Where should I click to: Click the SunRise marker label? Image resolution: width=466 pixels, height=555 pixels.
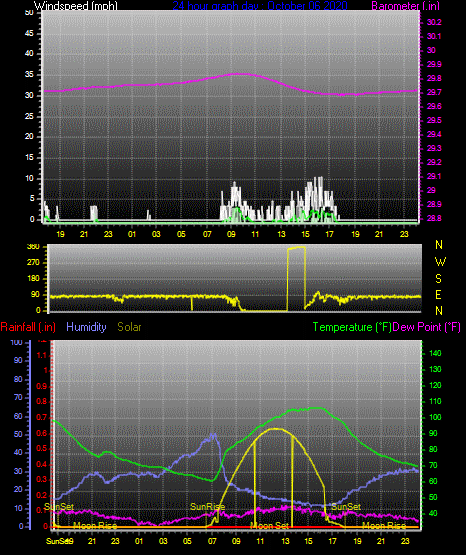coord(207,507)
